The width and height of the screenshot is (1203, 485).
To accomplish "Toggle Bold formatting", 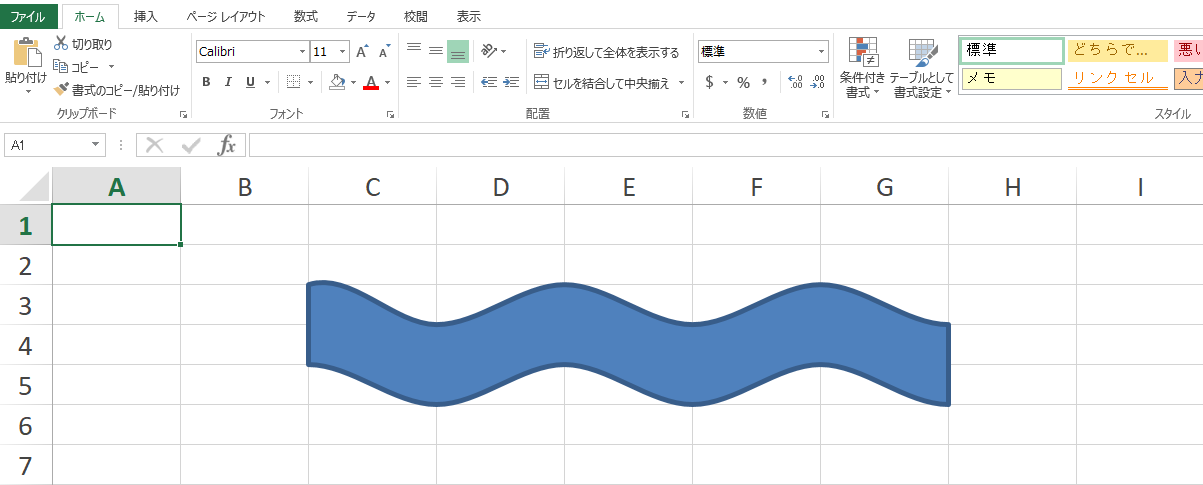I will pyautogui.click(x=206, y=82).
